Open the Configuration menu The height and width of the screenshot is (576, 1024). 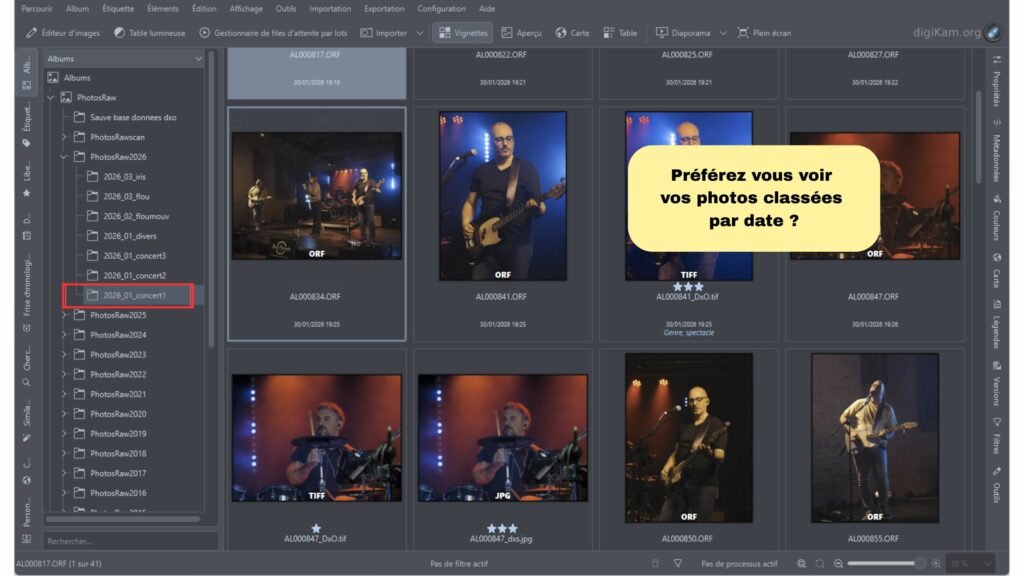pyautogui.click(x=441, y=9)
